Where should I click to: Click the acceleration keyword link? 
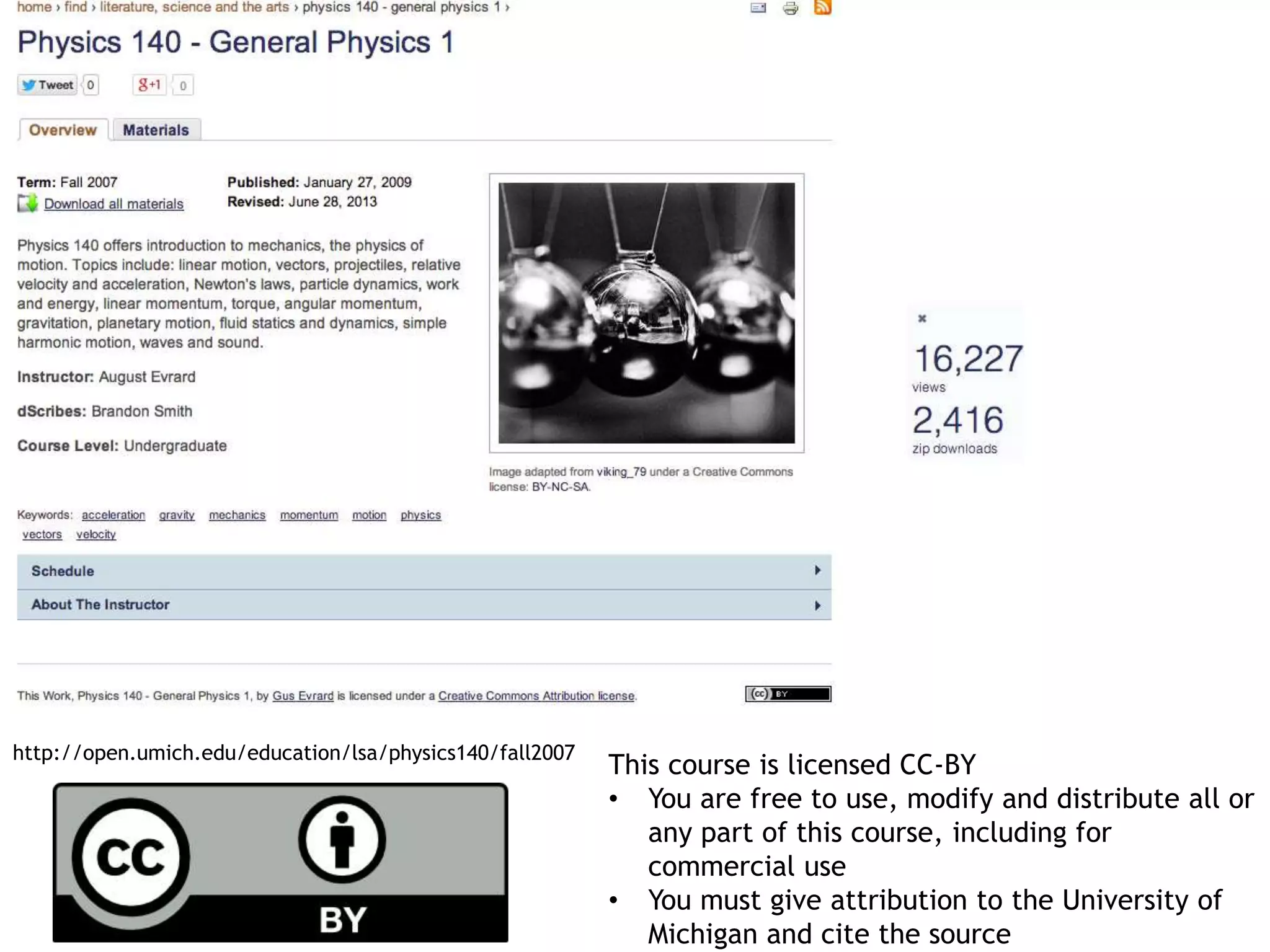click(x=113, y=515)
